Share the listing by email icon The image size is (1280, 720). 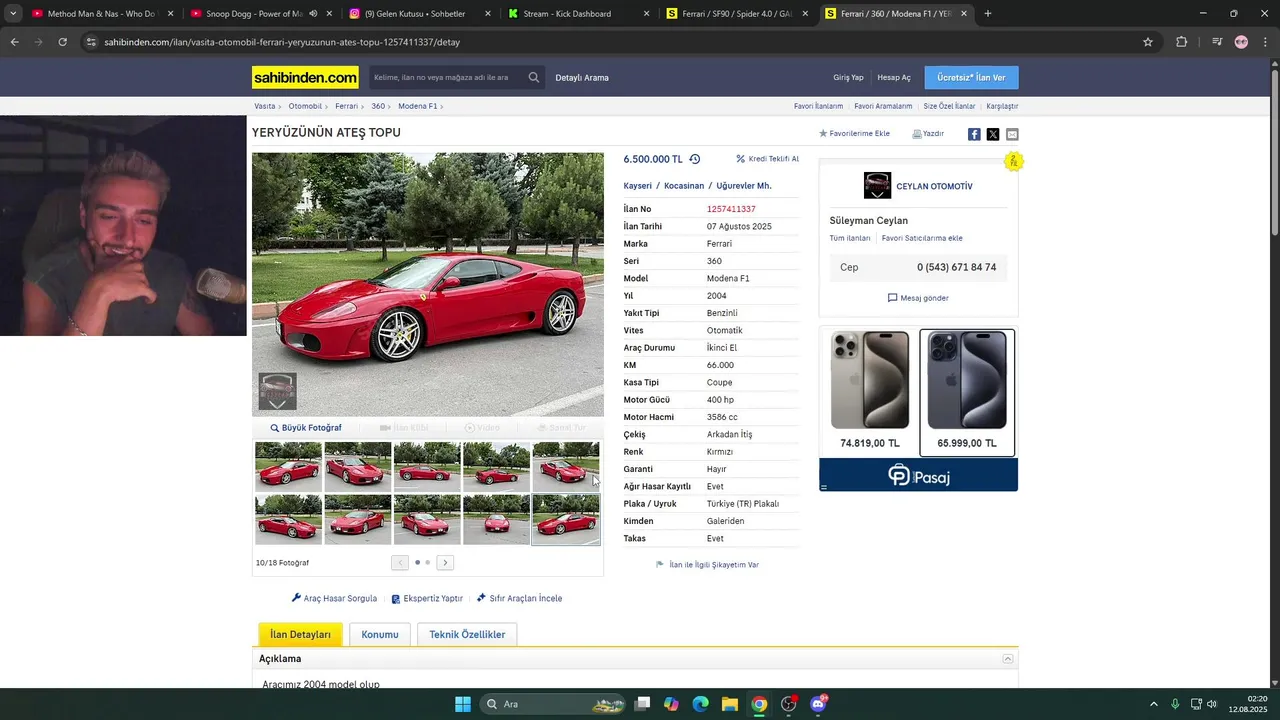1012,134
